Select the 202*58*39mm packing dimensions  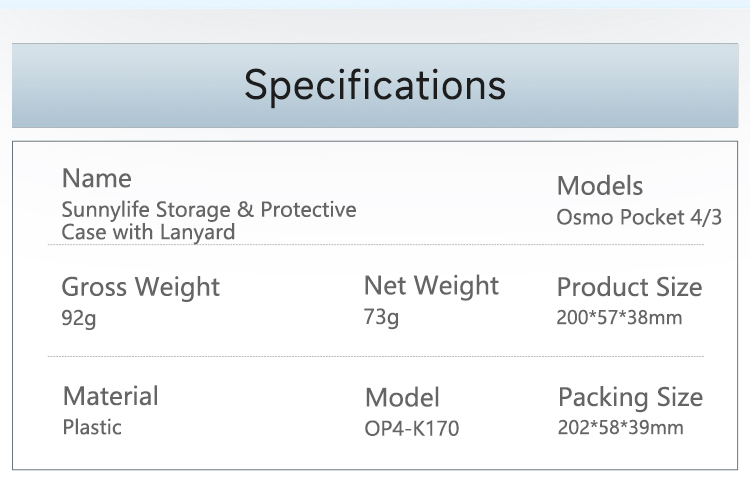[x=620, y=428]
